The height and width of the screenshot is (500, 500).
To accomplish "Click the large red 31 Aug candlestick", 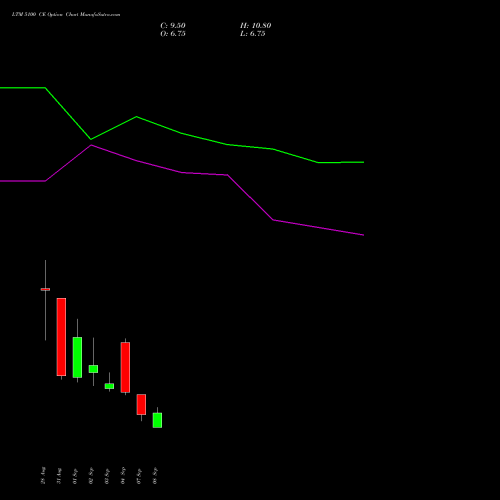I will tap(61, 337).
